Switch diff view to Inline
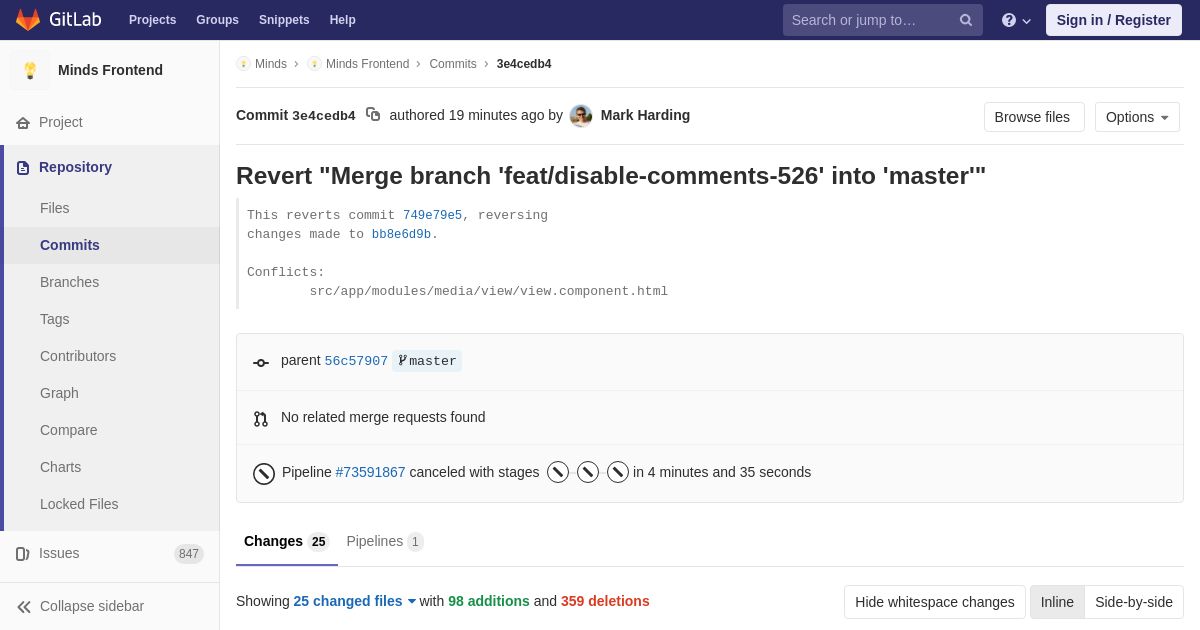Image resolution: width=1200 pixels, height=630 pixels. (1057, 602)
